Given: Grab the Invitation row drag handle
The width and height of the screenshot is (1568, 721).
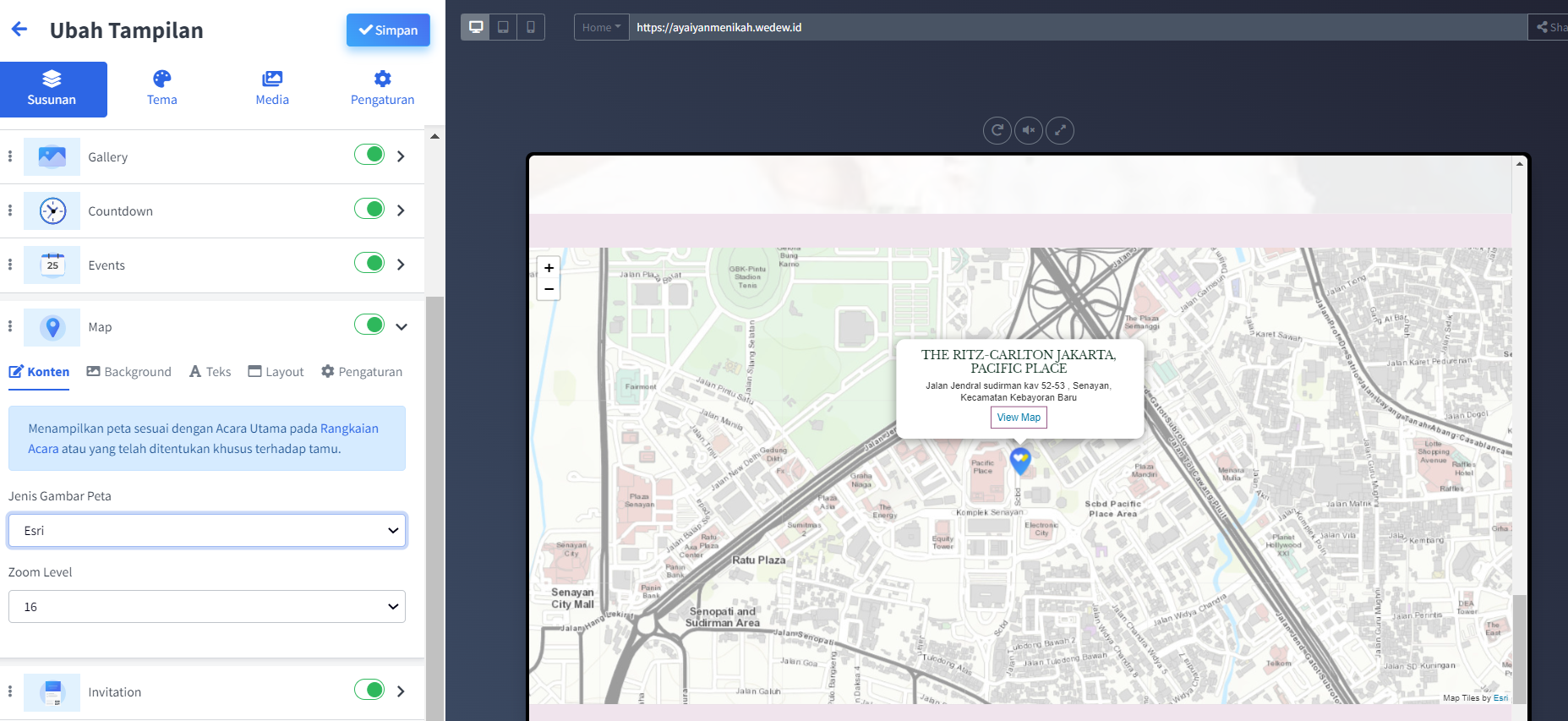Looking at the screenshot, I should tap(10, 691).
